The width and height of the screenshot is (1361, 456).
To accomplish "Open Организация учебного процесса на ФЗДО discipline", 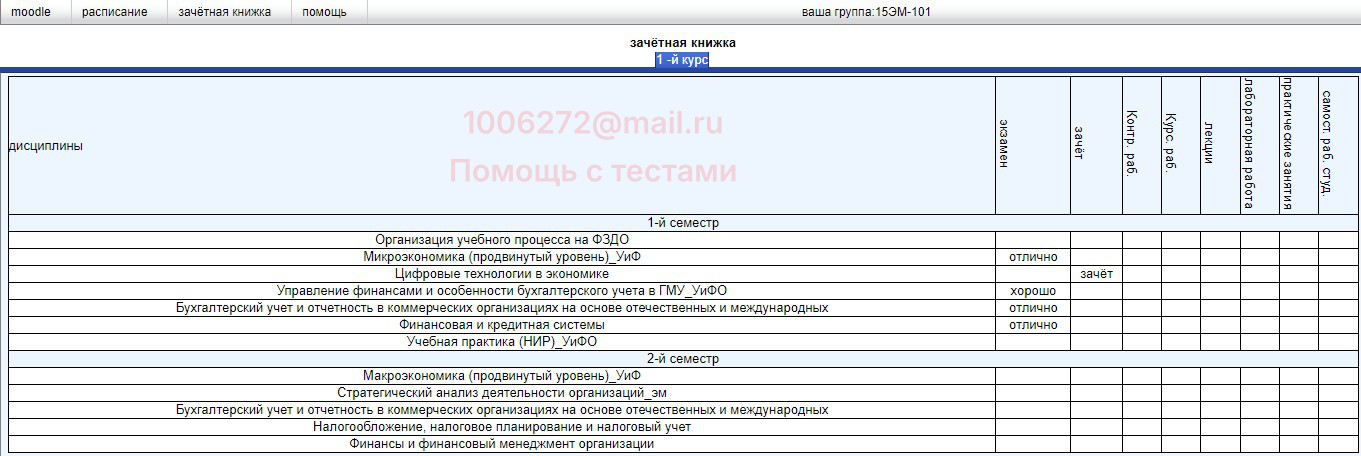I will point(502,240).
